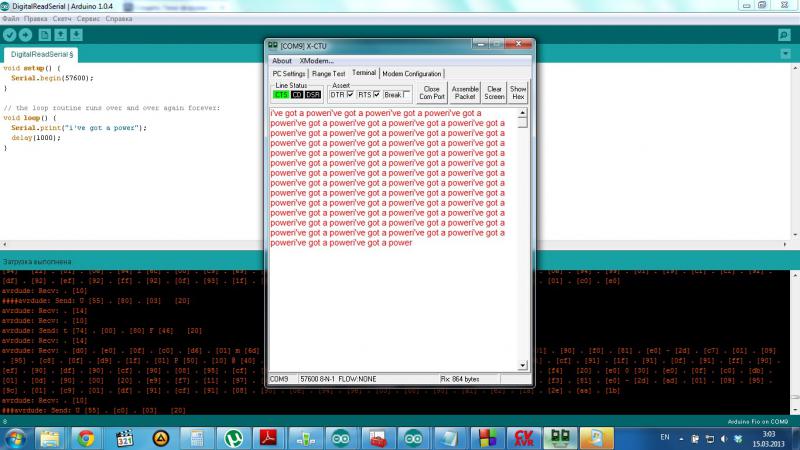This screenshot has width=800, height=450.
Task: Open the Windows Start menu
Action: coord(14,438)
